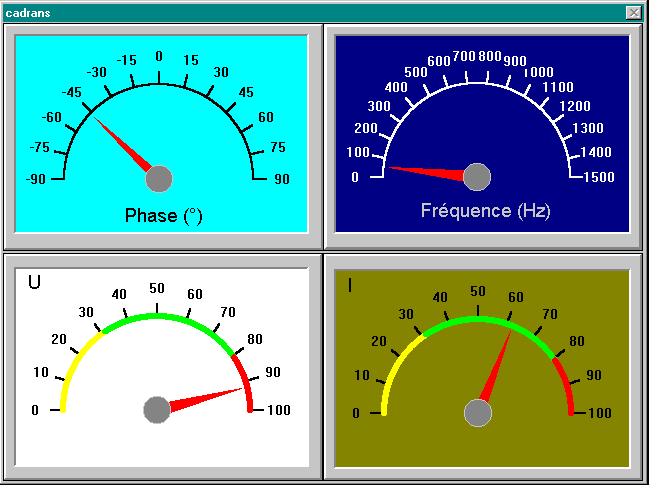Click the 1500 mark on the Fréquence gauge

pyautogui.click(x=599, y=177)
